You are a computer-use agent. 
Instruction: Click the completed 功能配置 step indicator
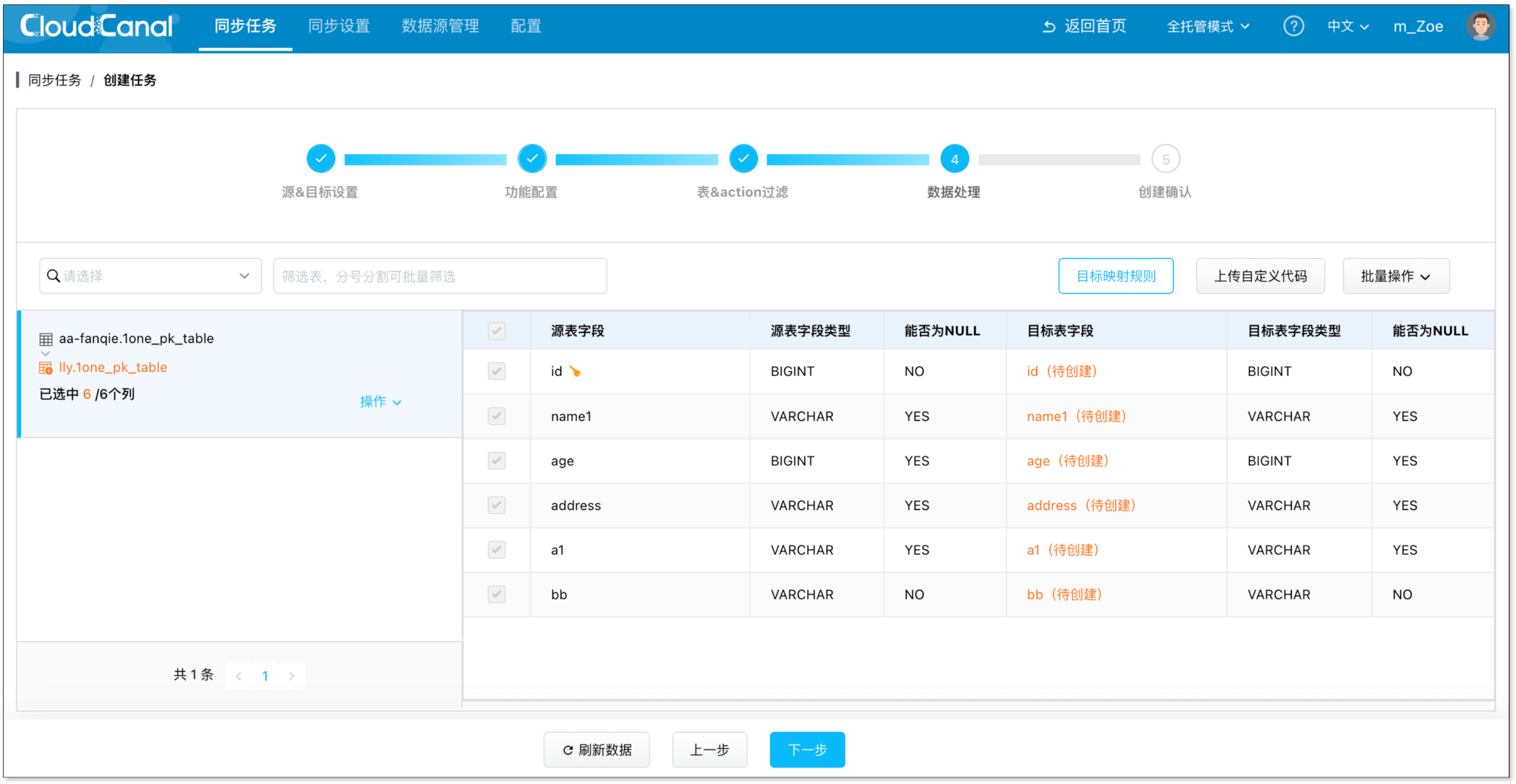pos(532,158)
